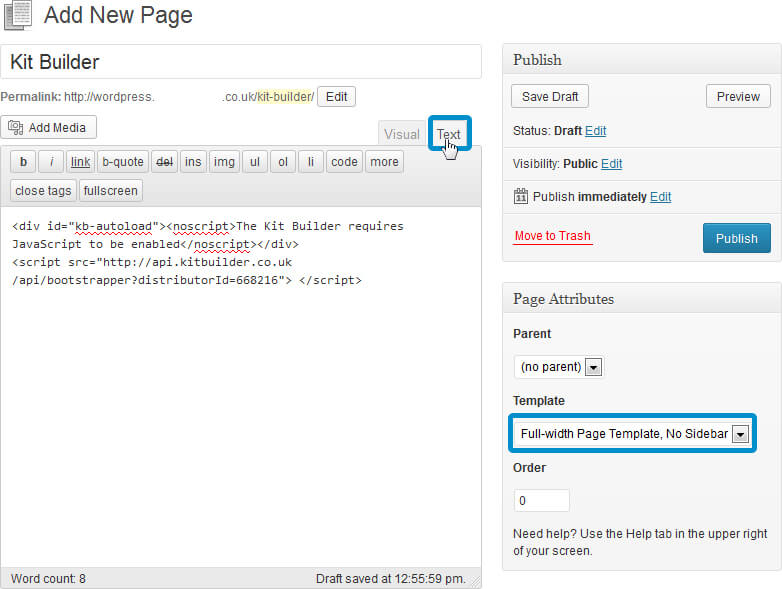
Task: Click the ol ordered list button
Action: (283, 162)
